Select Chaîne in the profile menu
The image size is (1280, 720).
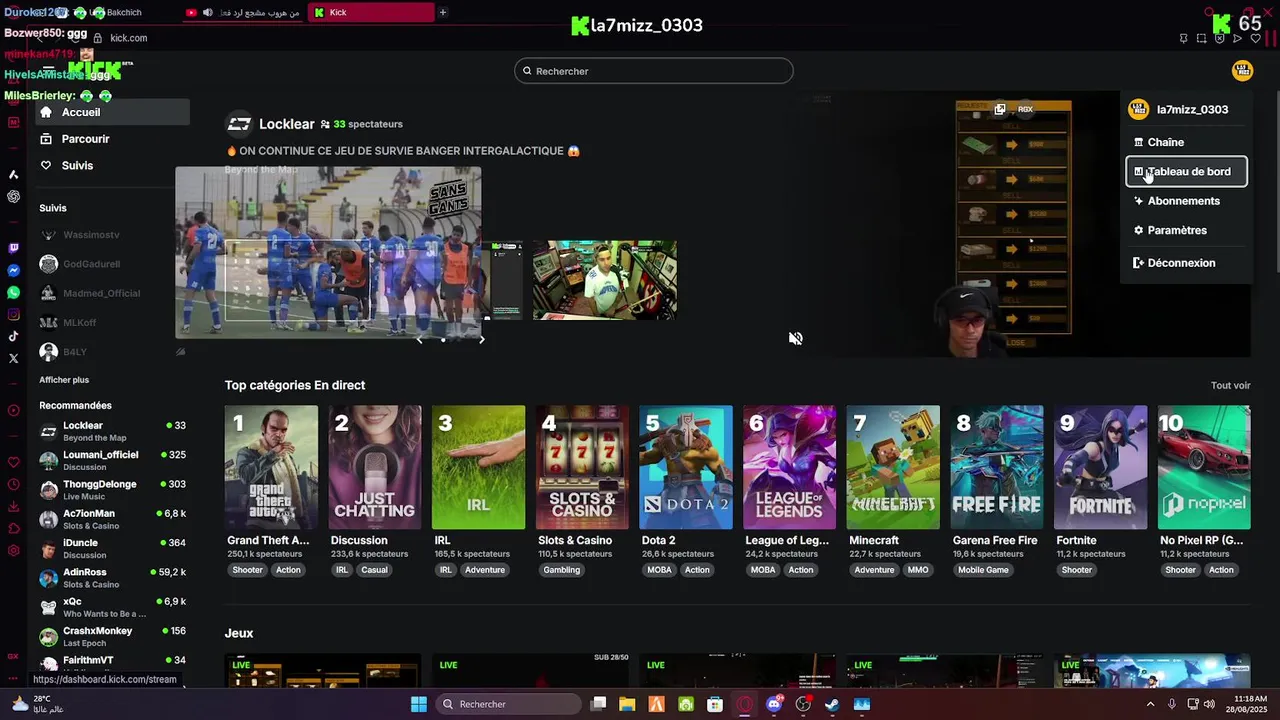tap(1186, 142)
